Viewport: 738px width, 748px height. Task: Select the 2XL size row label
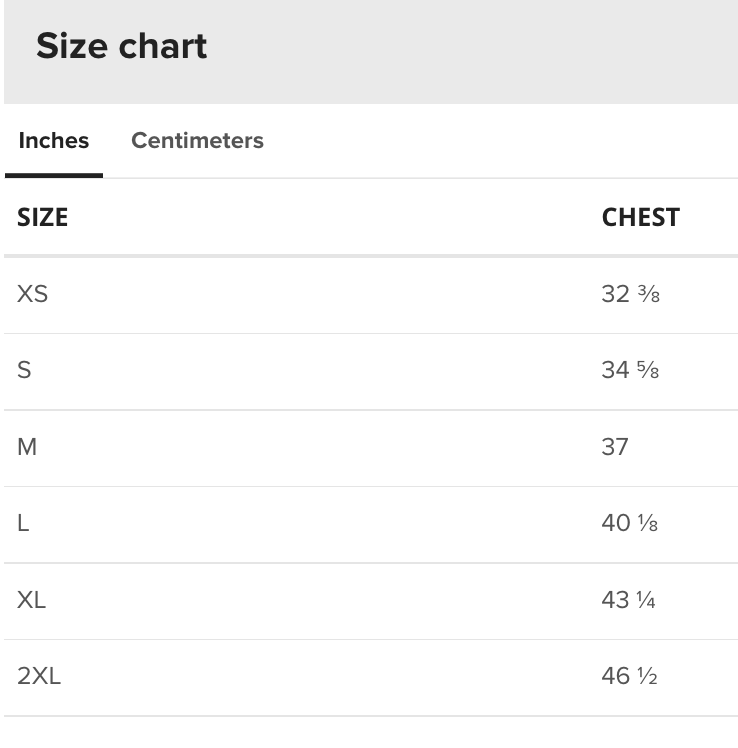pos(39,676)
